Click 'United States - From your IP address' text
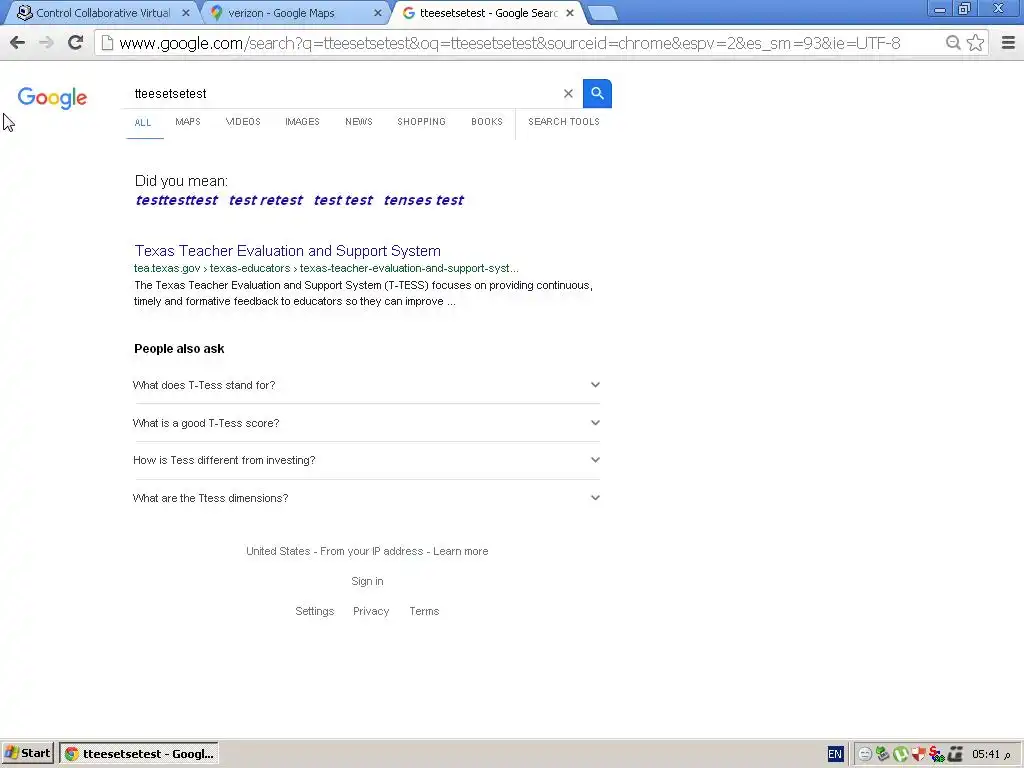1024x768 pixels. pyautogui.click(x=334, y=551)
